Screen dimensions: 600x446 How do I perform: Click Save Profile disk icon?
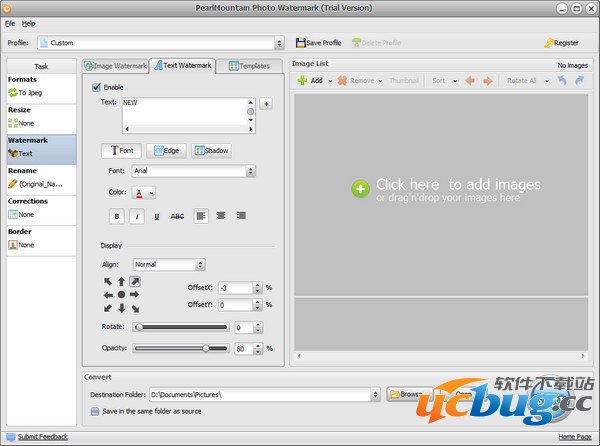click(301, 43)
